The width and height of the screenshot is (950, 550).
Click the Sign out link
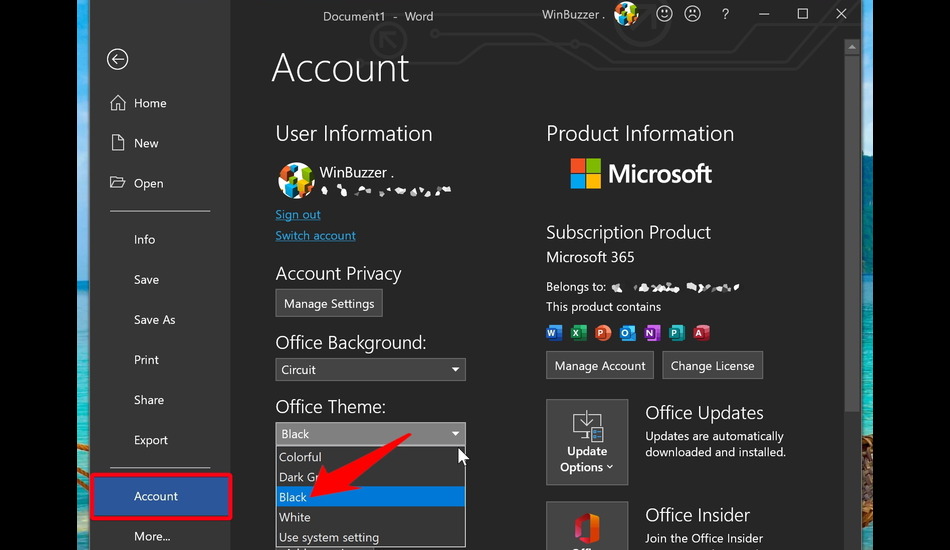298,215
